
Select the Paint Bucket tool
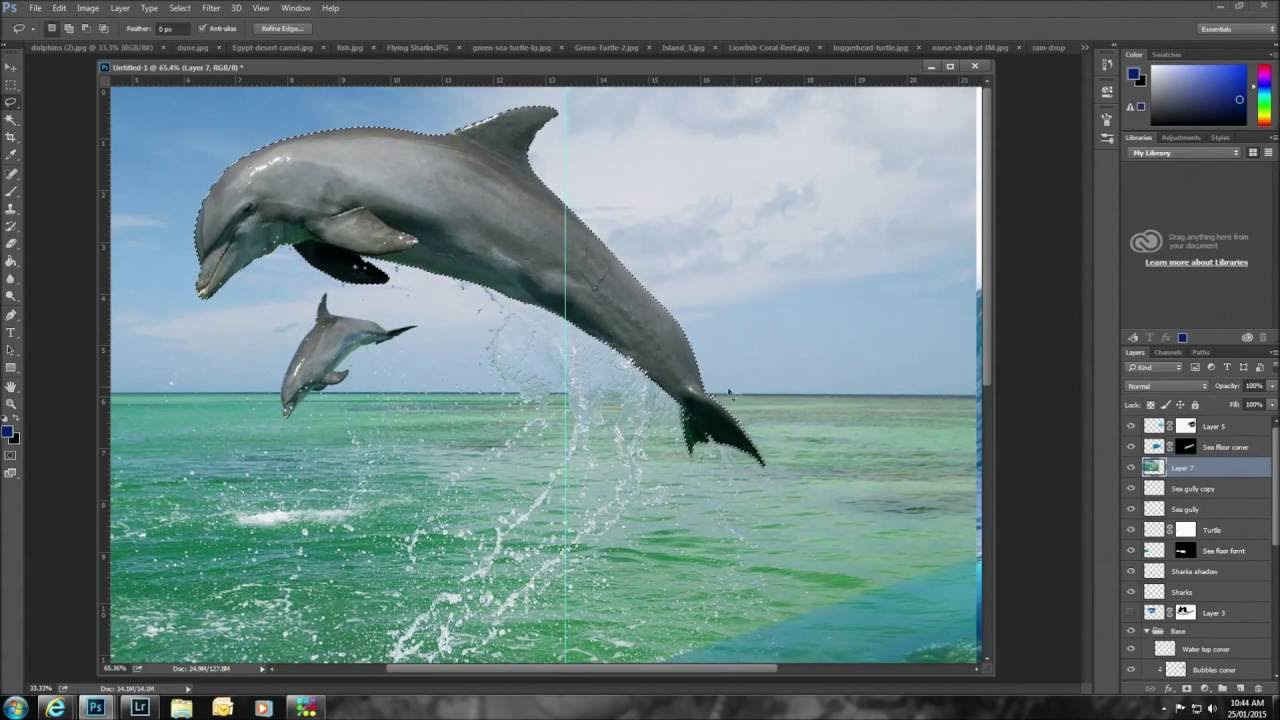[11, 262]
